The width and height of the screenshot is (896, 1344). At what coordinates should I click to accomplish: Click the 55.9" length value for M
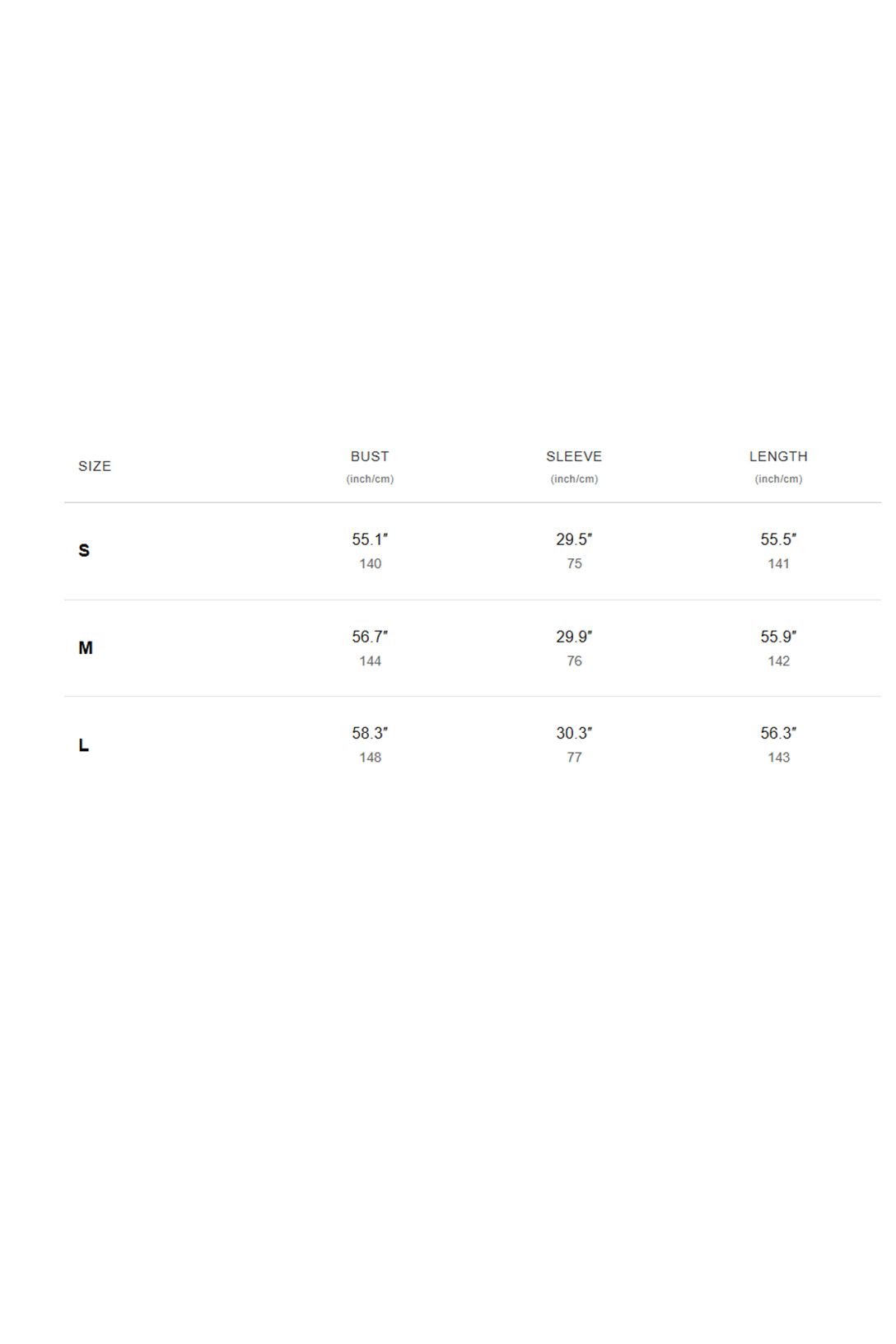[x=778, y=637]
